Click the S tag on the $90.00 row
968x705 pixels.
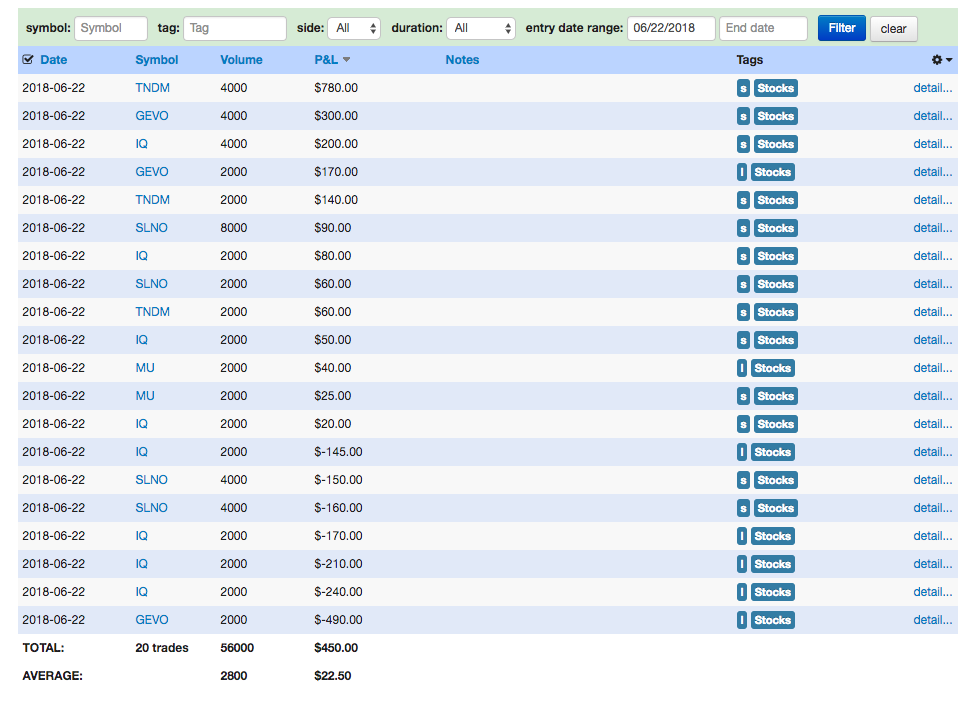click(743, 228)
